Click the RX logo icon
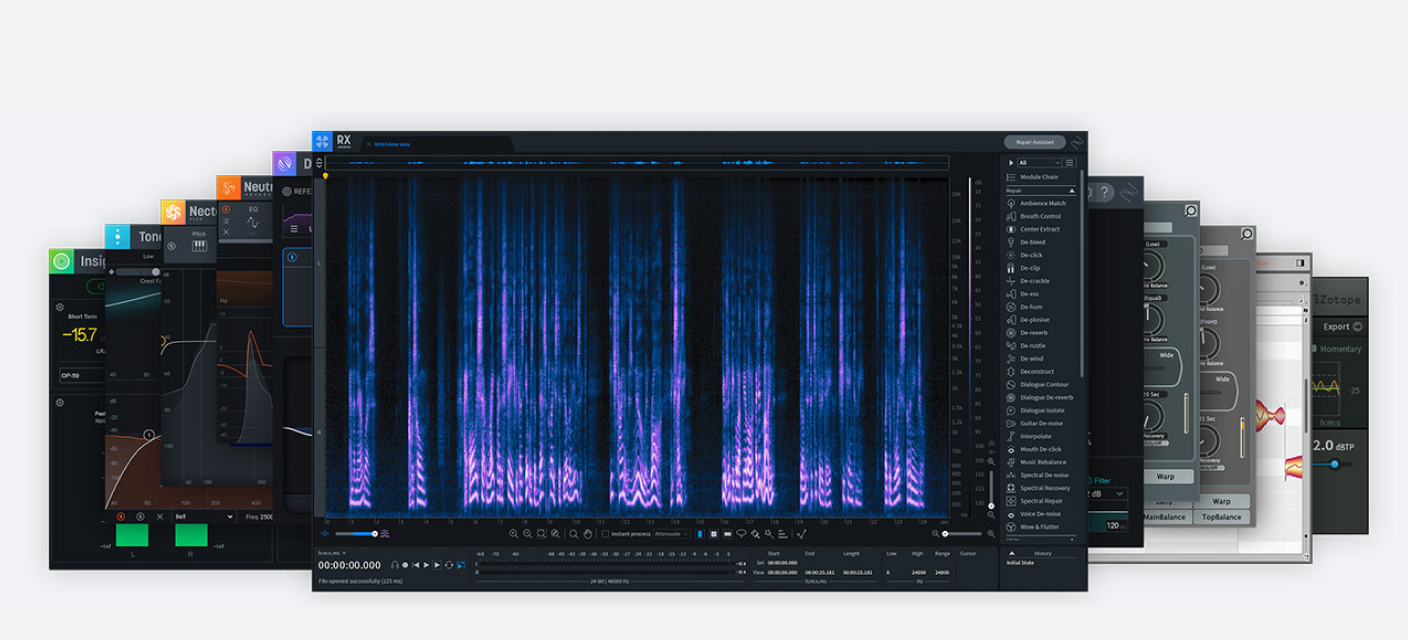Image resolution: width=1408 pixels, height=640 pixels. tap(322, 142)
